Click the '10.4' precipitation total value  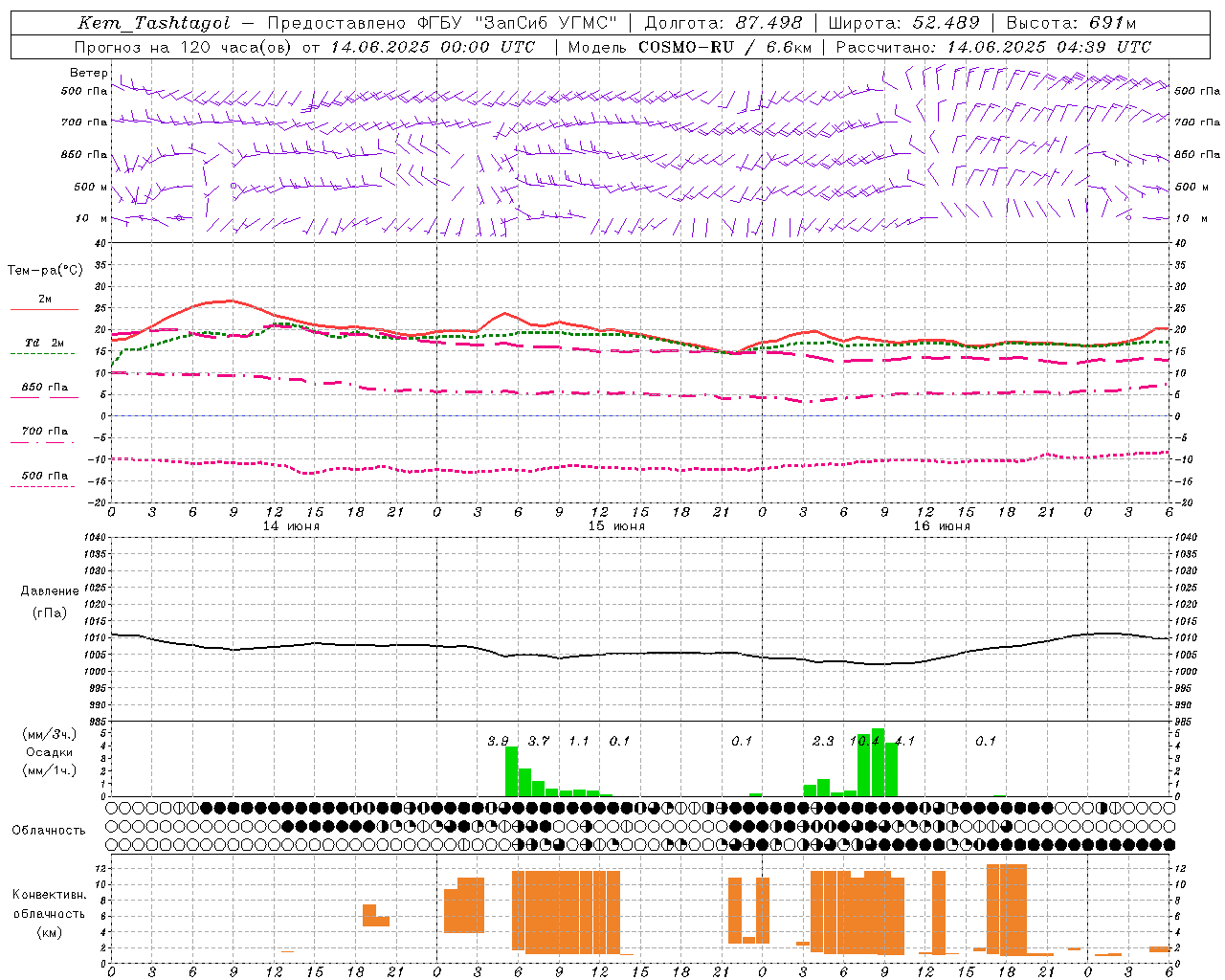(x=864, y=741)
